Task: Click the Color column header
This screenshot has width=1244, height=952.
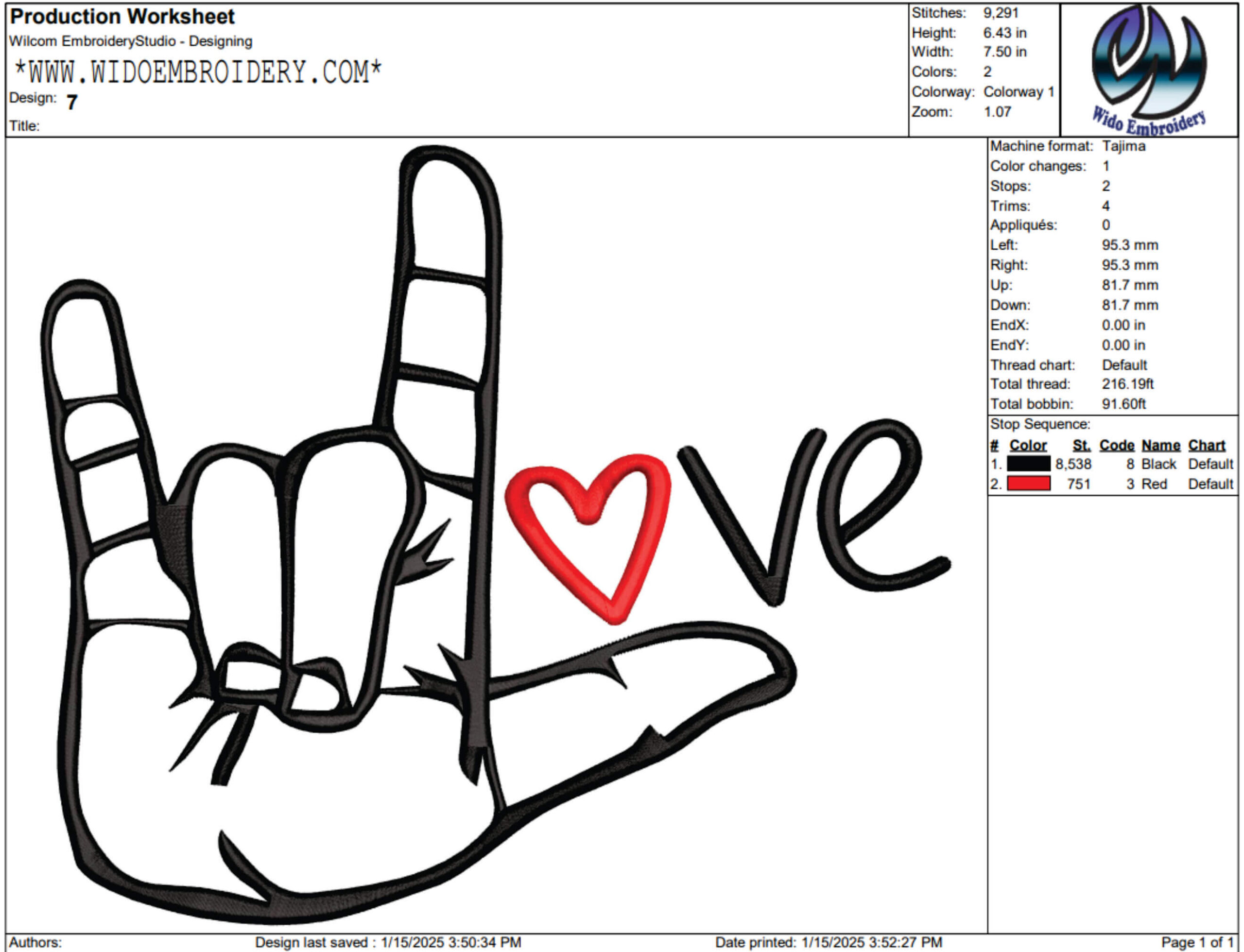Action: click(x=1028, y=446)
